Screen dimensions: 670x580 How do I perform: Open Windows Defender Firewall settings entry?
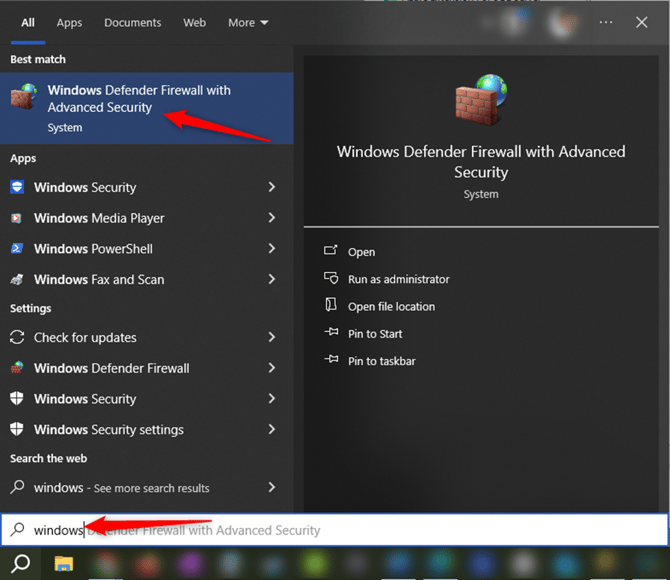tap(111, 368)
